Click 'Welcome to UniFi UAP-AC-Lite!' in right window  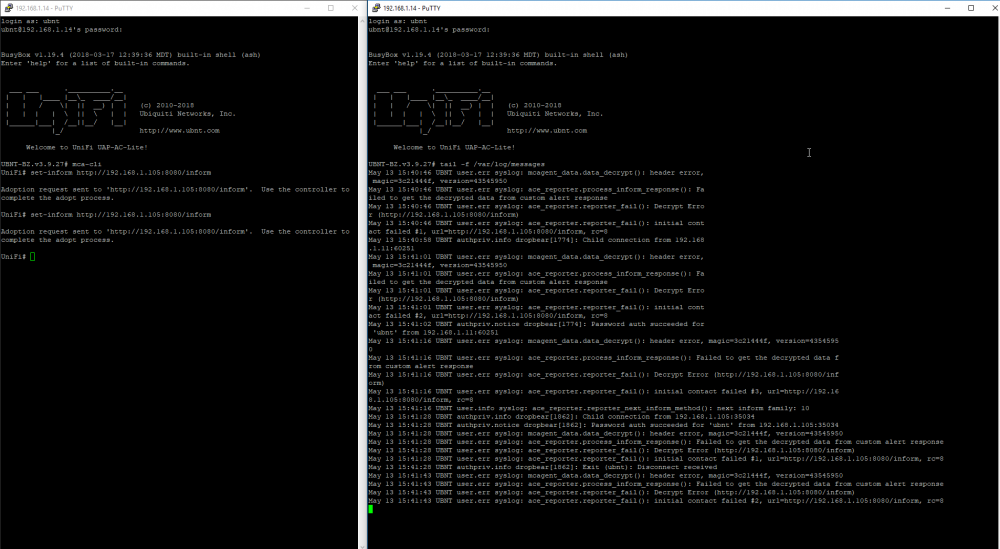click(454, 147)
